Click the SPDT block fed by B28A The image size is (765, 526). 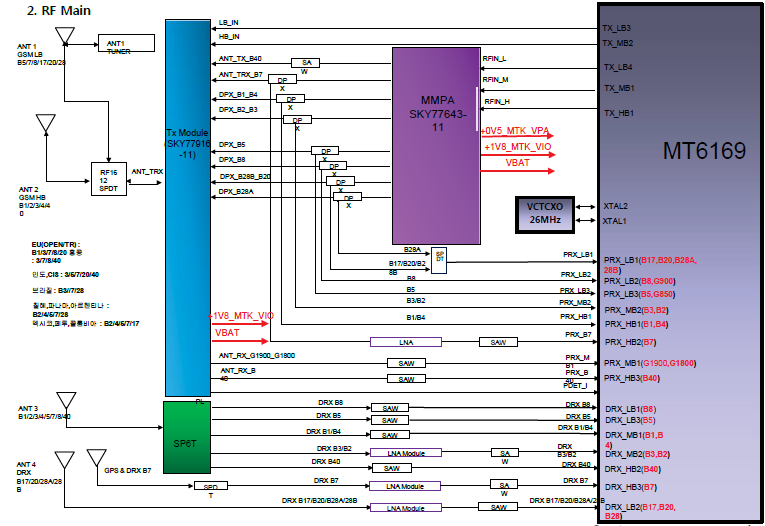(439, 261)
